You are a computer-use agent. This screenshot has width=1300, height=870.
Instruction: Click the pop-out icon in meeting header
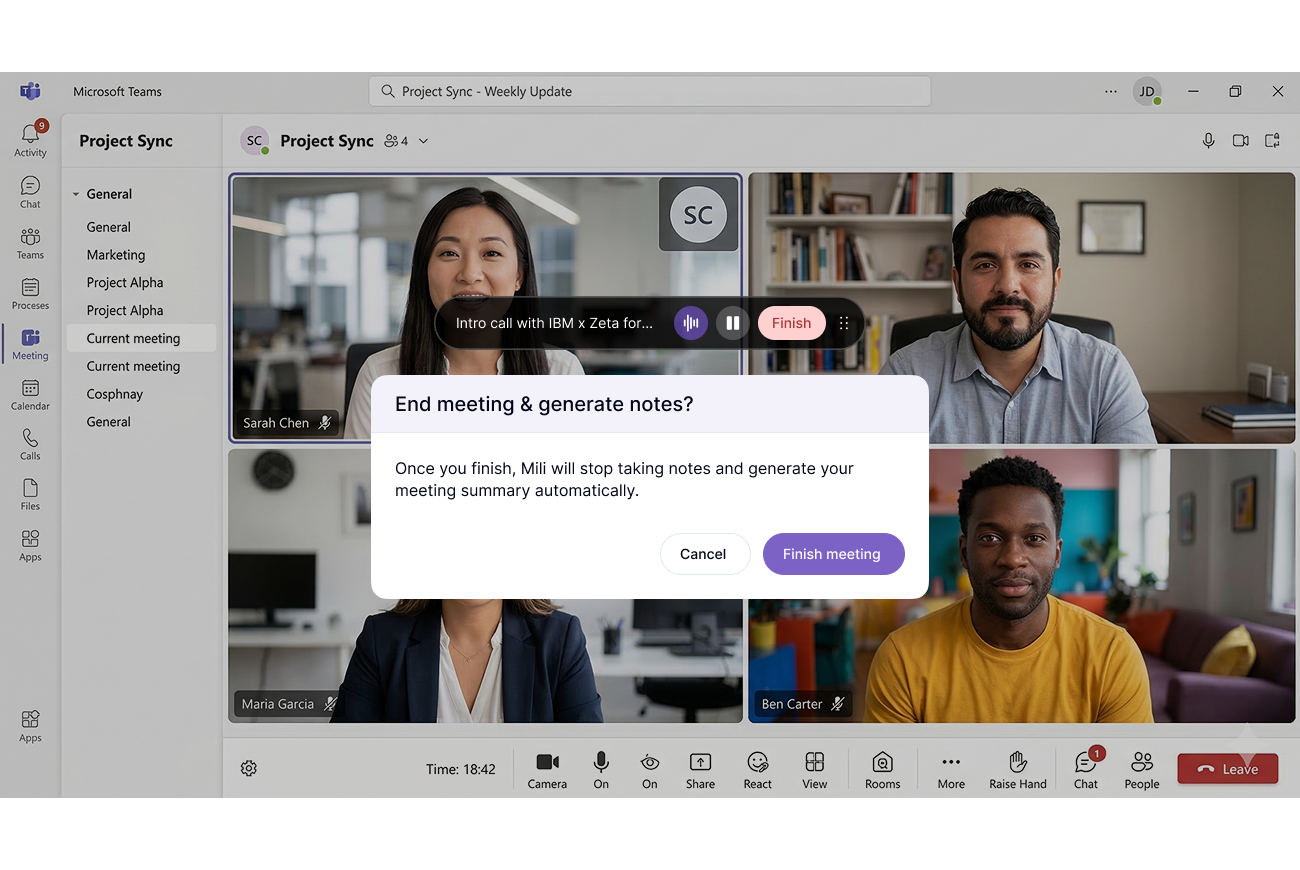[1272, 141]
